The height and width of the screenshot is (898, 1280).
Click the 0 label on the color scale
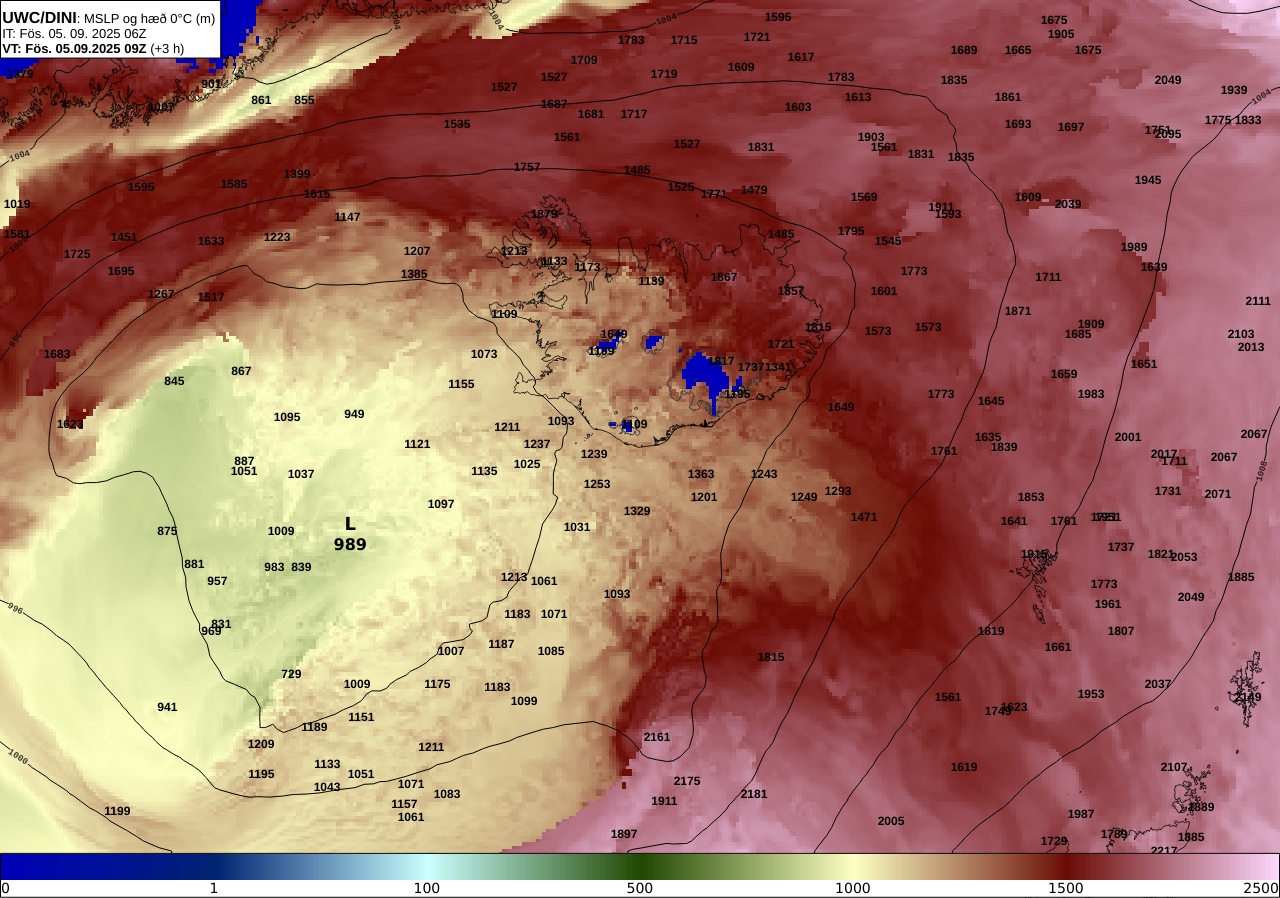pos(5,888)
